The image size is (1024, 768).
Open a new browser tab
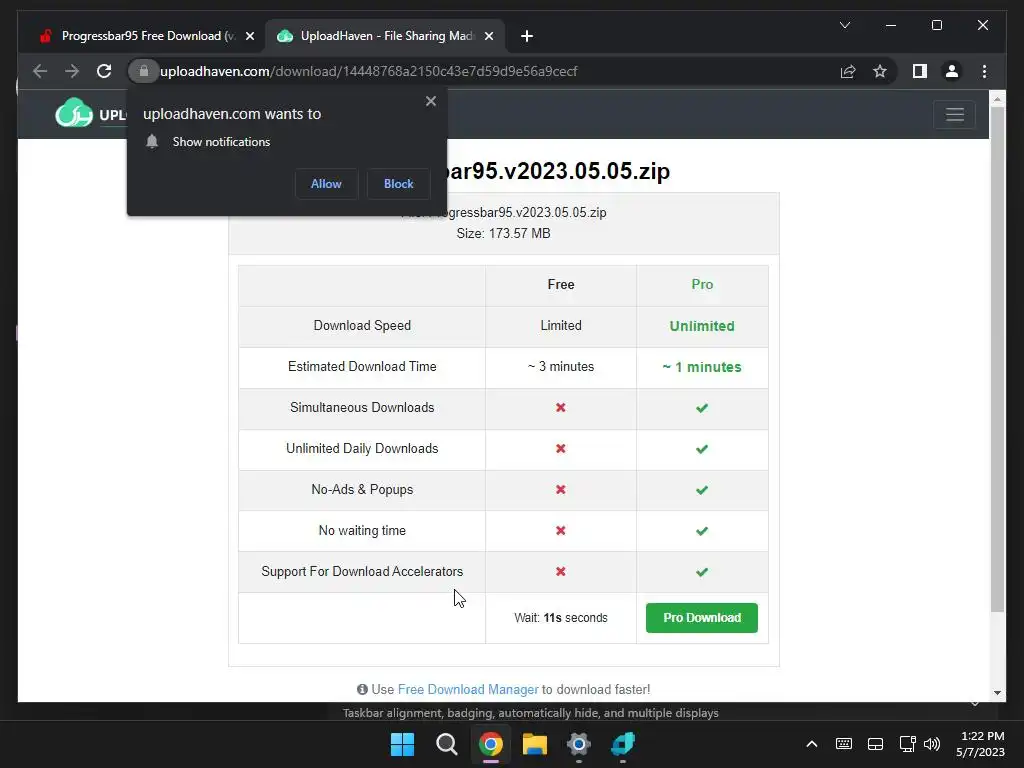click(x=527, y=36)
